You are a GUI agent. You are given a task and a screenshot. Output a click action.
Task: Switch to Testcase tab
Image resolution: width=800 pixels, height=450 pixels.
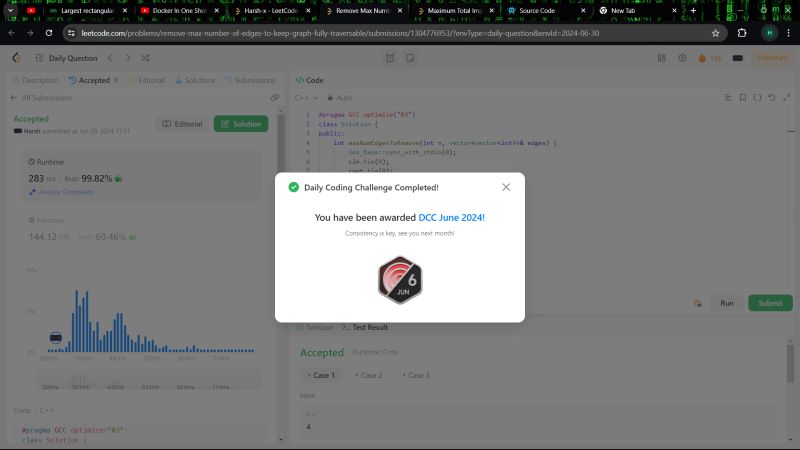click(x=315, y=327)
